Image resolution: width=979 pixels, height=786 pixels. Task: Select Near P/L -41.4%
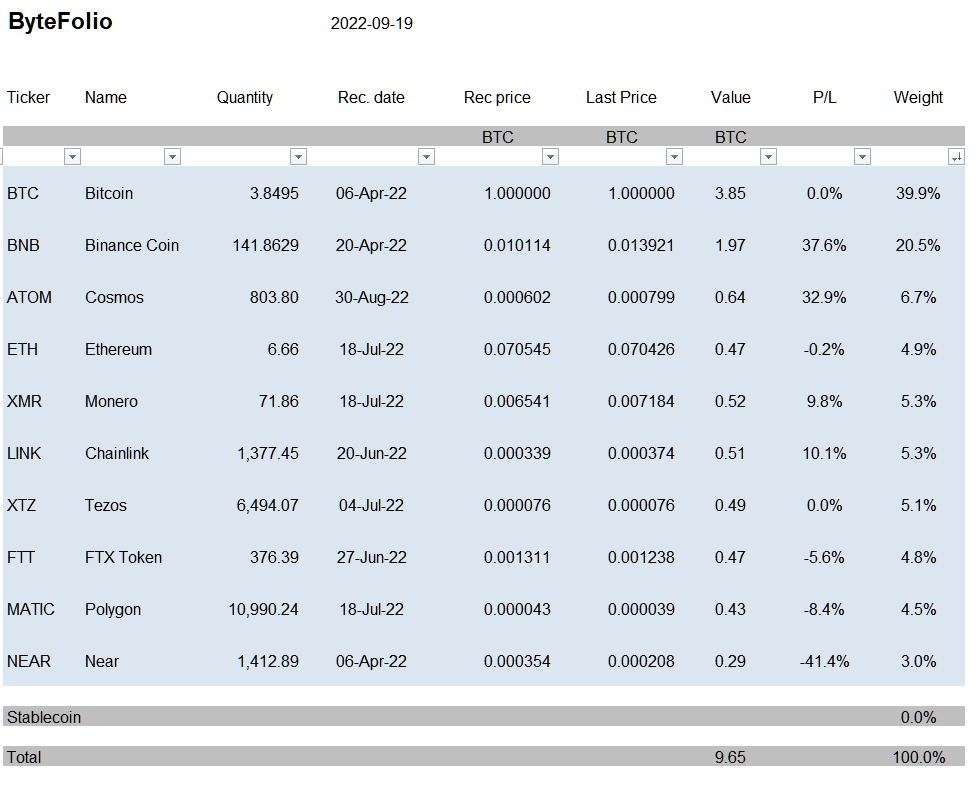click(x=824, y=661)
